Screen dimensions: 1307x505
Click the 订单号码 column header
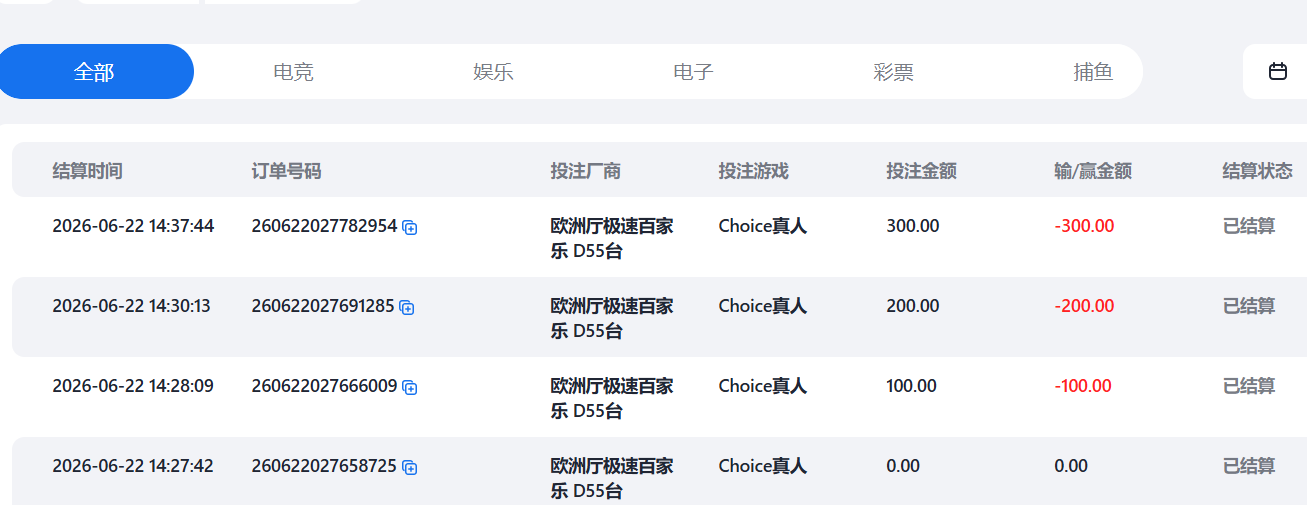pyautogui.click(x=286, y=171)
